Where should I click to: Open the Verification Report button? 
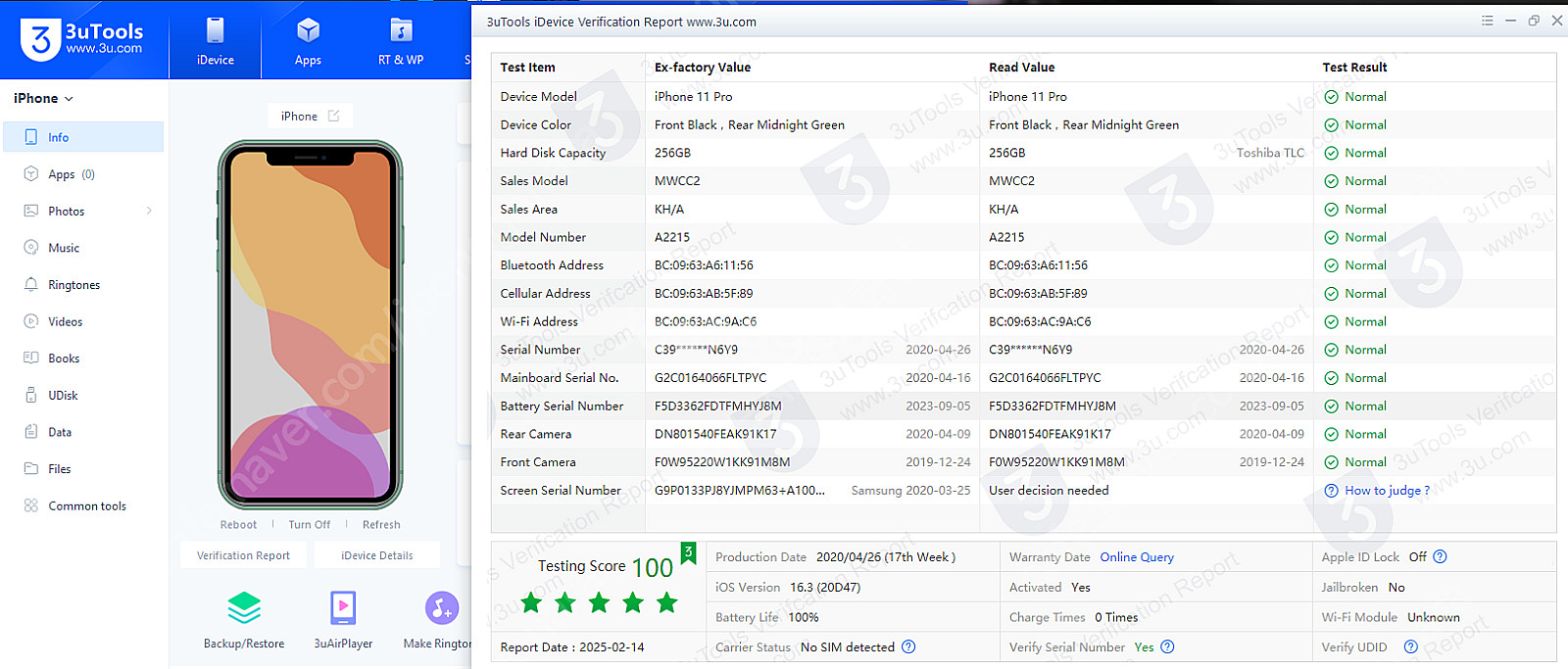[x=243, y=555]
